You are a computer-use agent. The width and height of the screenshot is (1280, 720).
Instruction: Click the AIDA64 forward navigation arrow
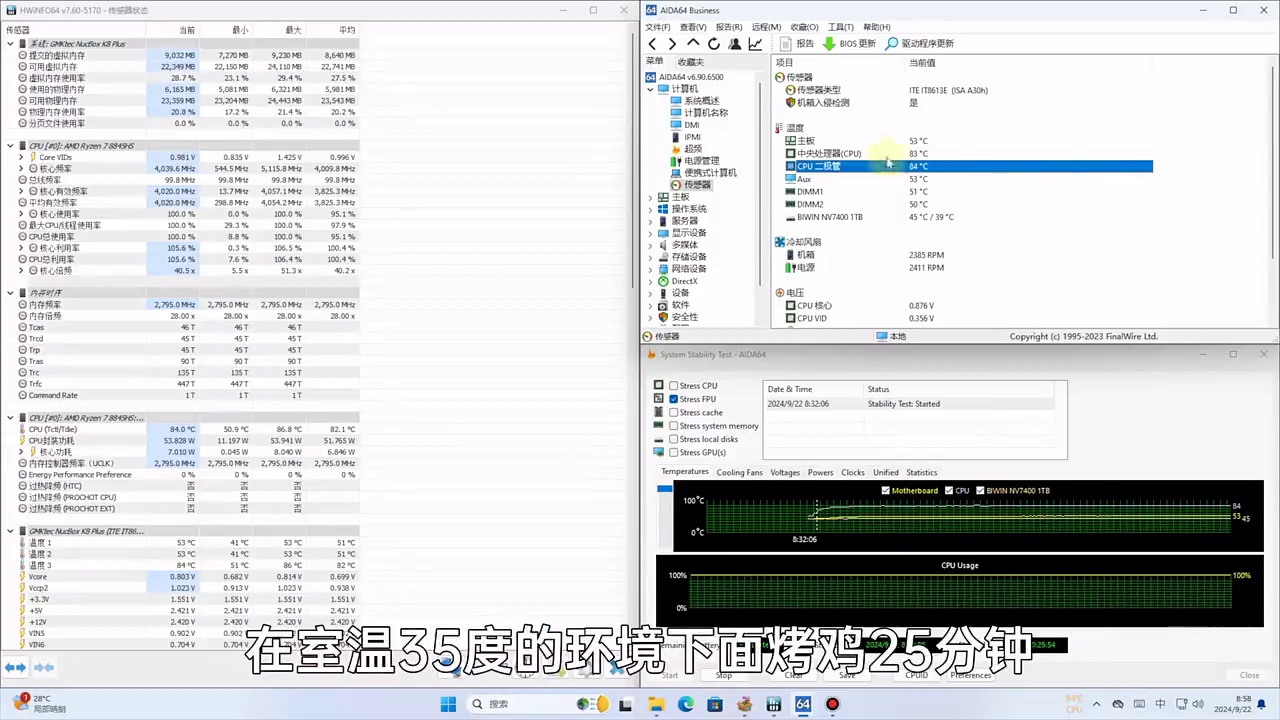tap(672, 44)
